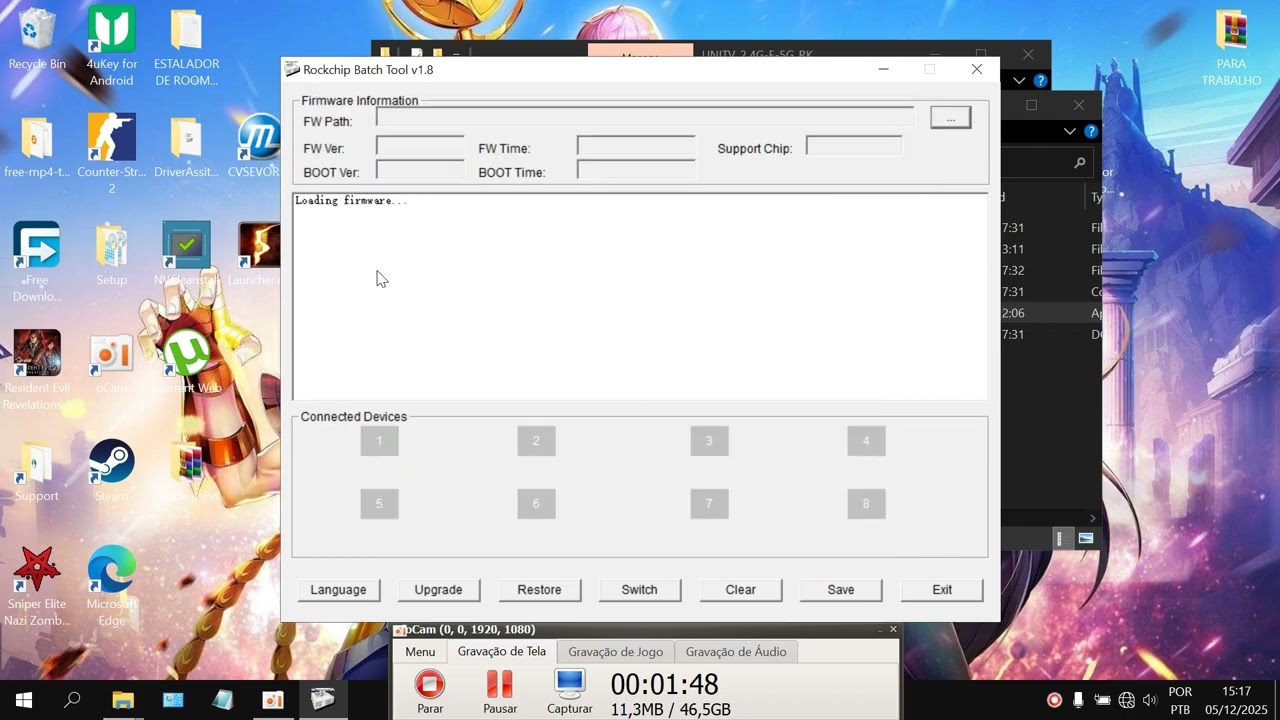Open the WinRAR archive icon beside Steam
The height and width of the screenshot is (720, 1280).
click(x=186, y=471)
